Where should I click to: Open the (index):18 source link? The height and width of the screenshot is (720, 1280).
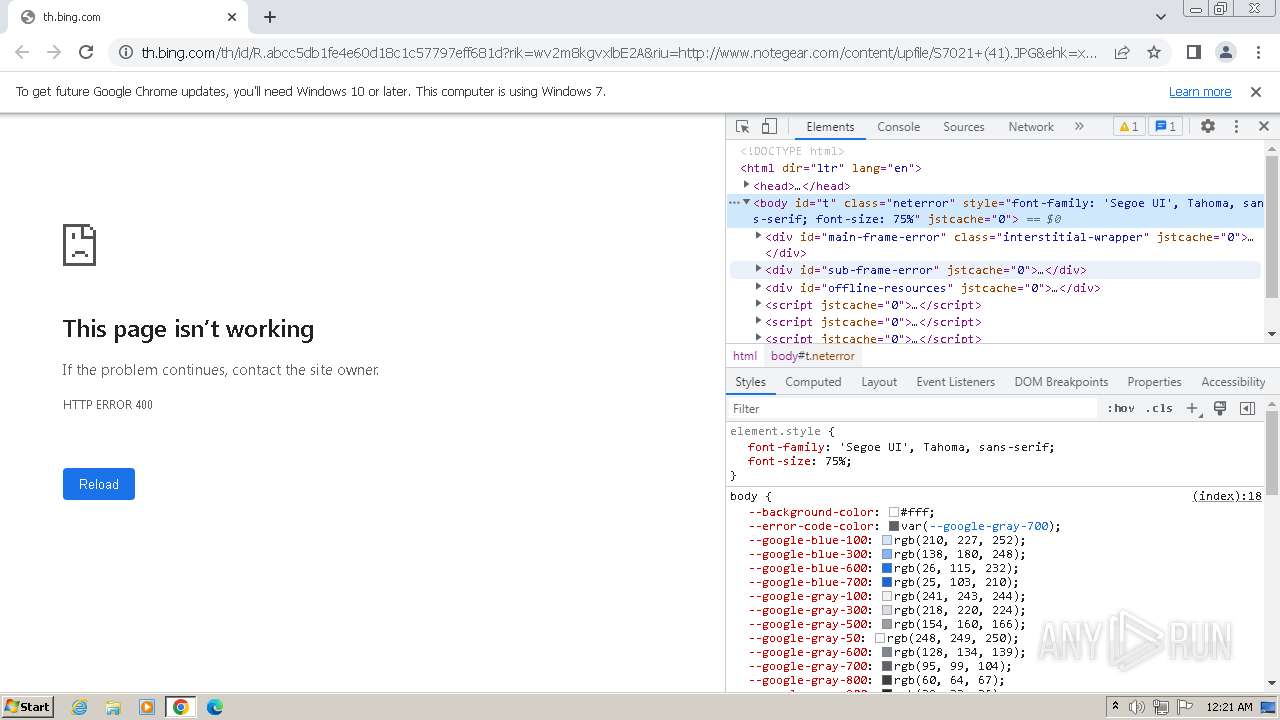tap(1227, 496)
